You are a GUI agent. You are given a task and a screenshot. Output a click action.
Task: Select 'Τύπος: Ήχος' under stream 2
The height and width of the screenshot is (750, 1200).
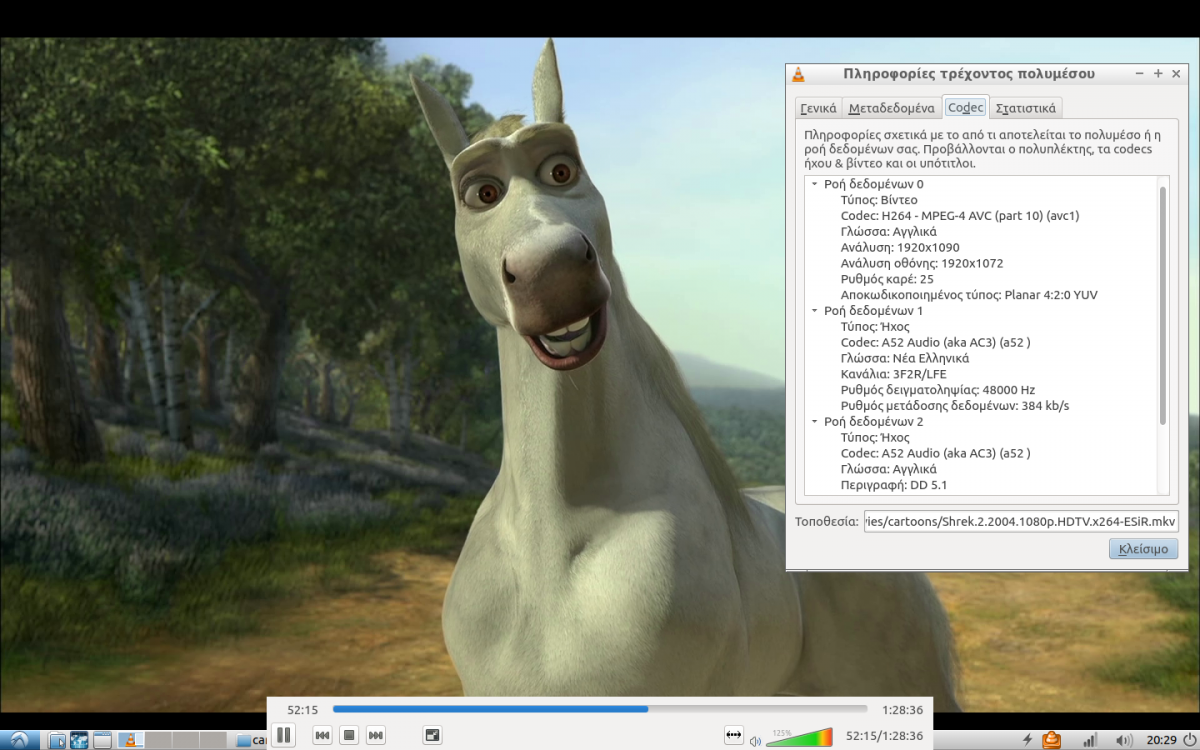(875, 438)
